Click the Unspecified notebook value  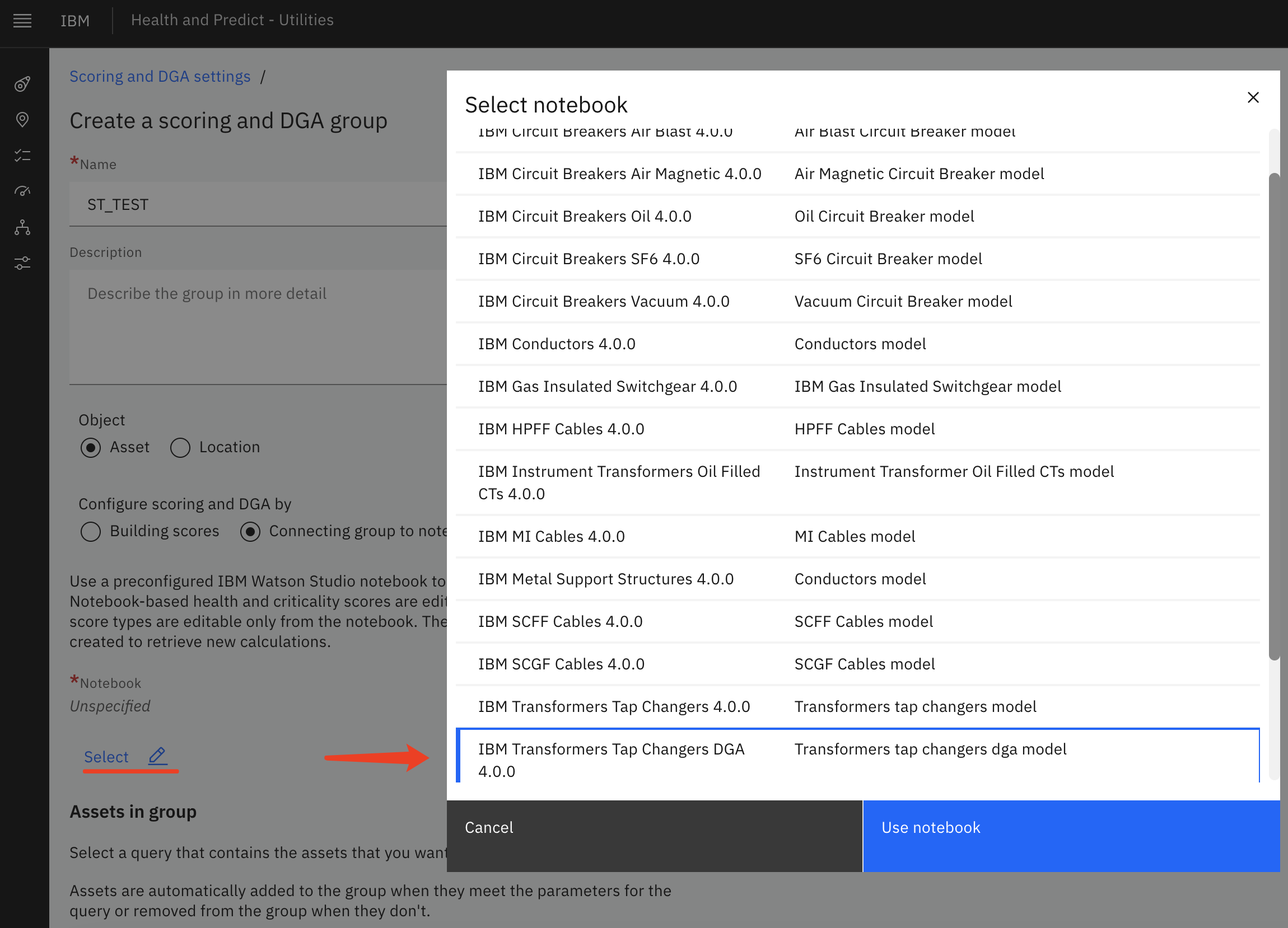[x=110, y=706]
